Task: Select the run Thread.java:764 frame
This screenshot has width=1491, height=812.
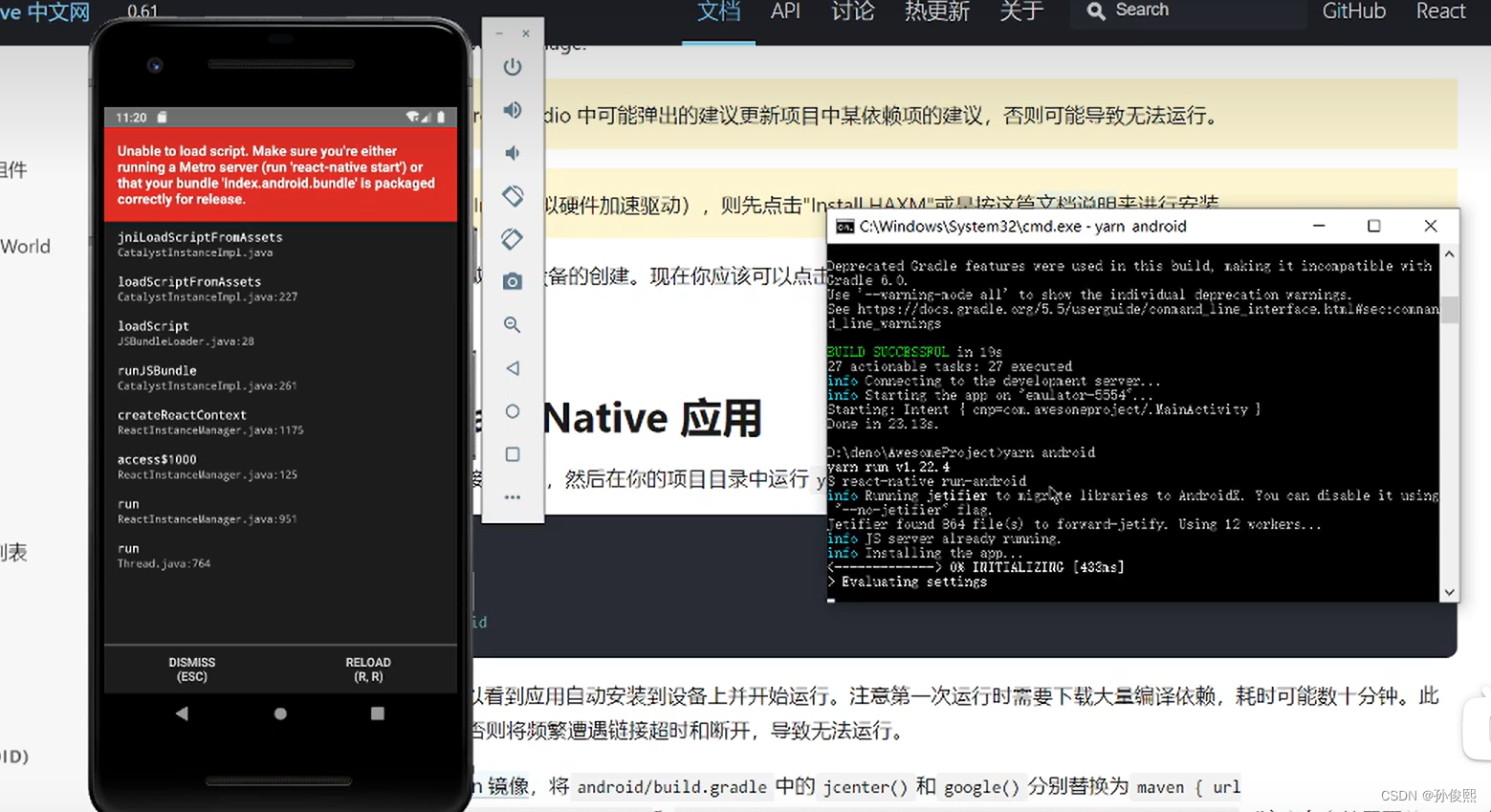Action: click(280, 556)
